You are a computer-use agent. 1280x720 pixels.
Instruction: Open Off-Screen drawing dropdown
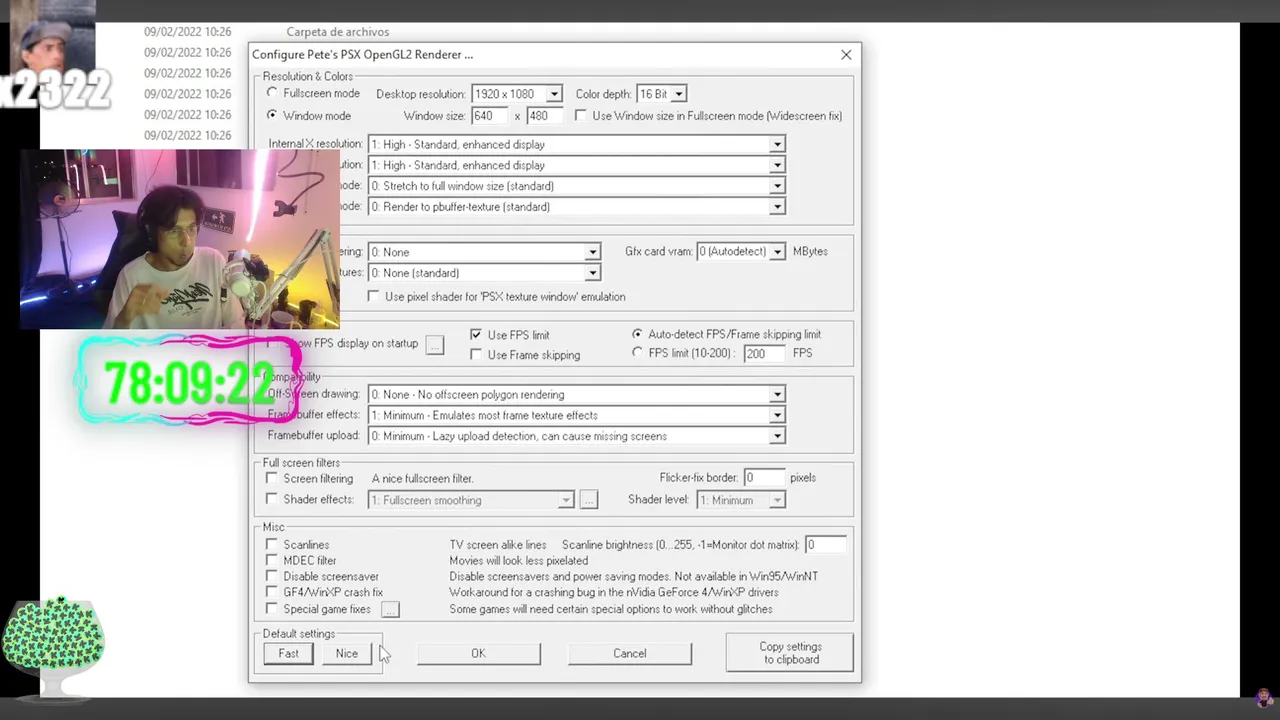(x=576, y=395)
